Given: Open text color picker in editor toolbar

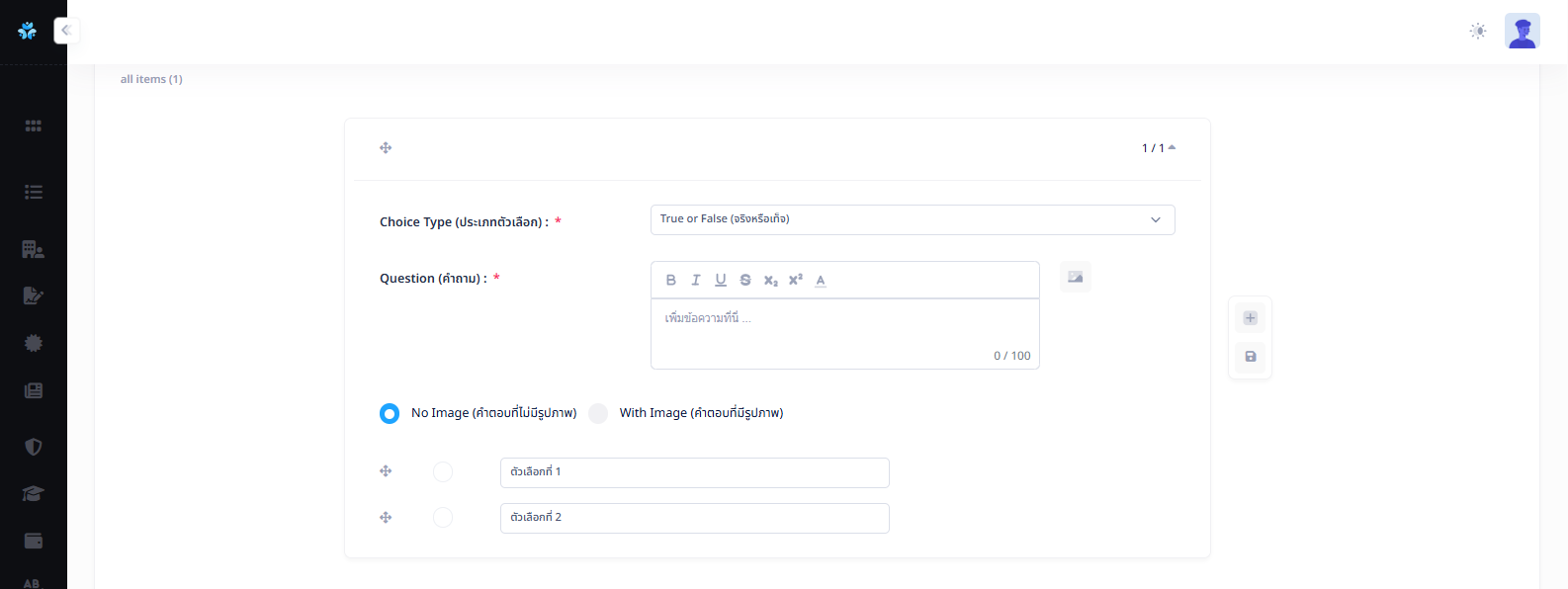Looking at the screenshot, I should [x=821, y=281].
